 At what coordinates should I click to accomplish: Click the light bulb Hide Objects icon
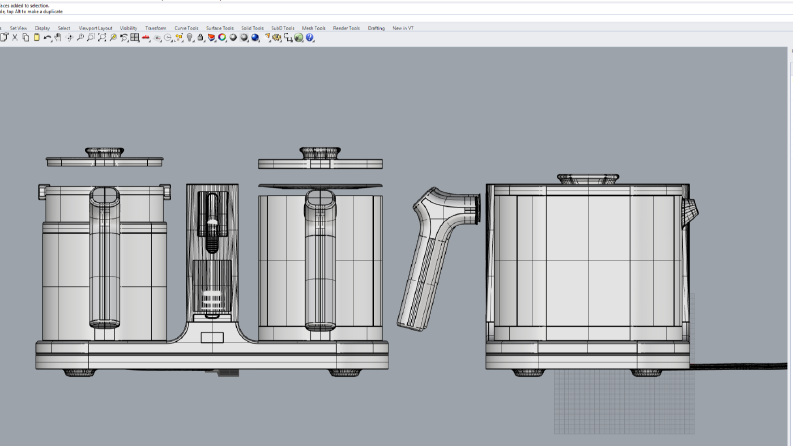click(190, 37)
